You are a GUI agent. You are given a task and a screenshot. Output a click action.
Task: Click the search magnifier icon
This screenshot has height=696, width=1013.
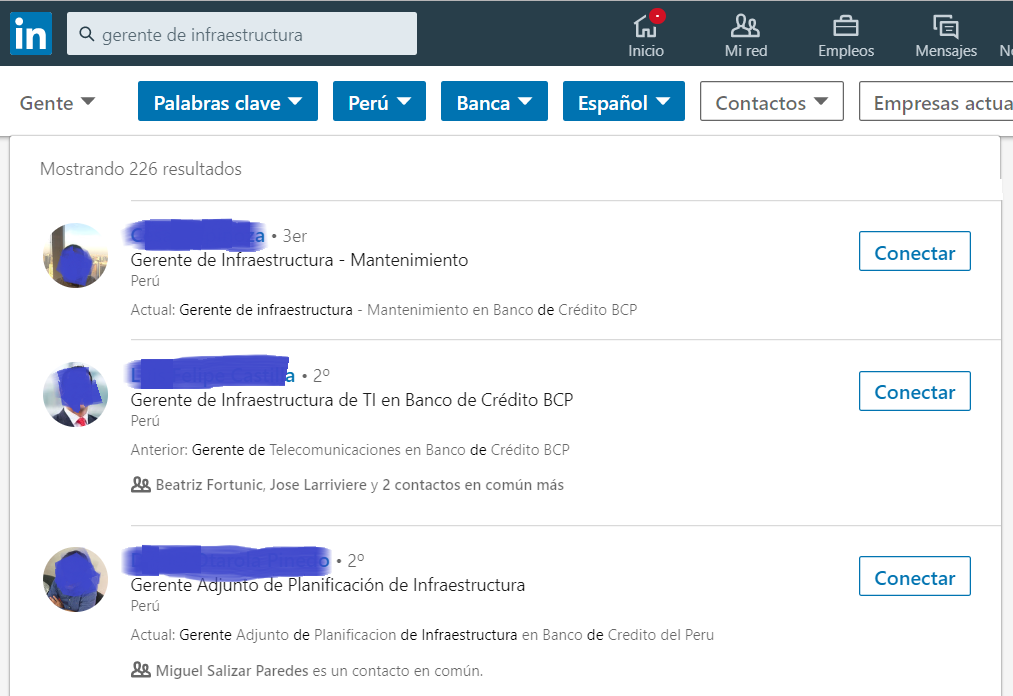87,35
